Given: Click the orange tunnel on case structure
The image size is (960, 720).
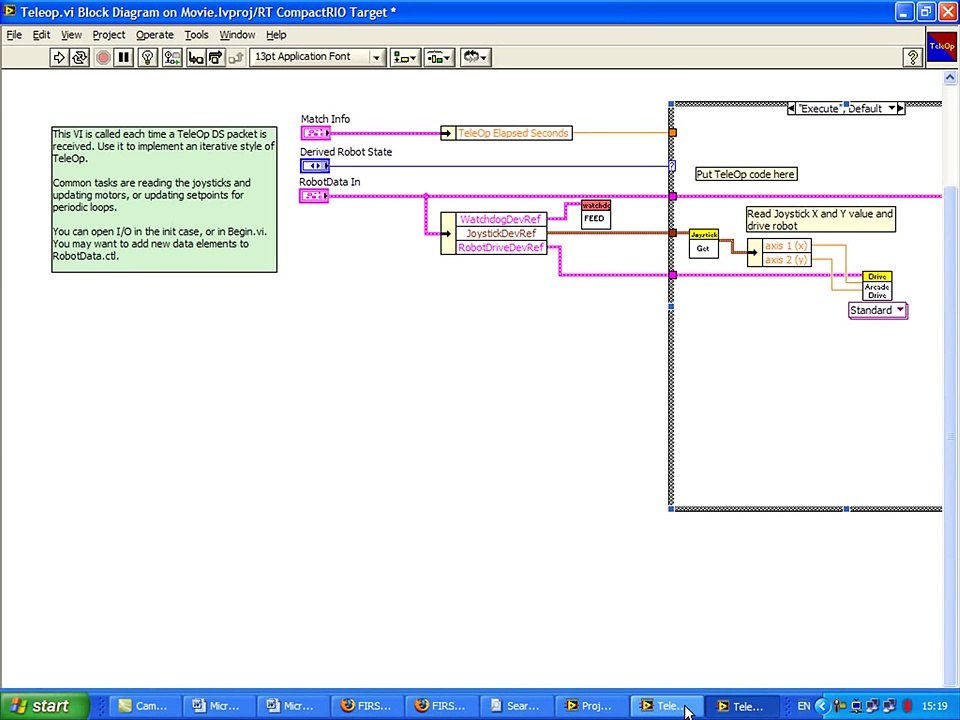Looking at the screenshot, I should pyautogui.click(x=673, y=132).
